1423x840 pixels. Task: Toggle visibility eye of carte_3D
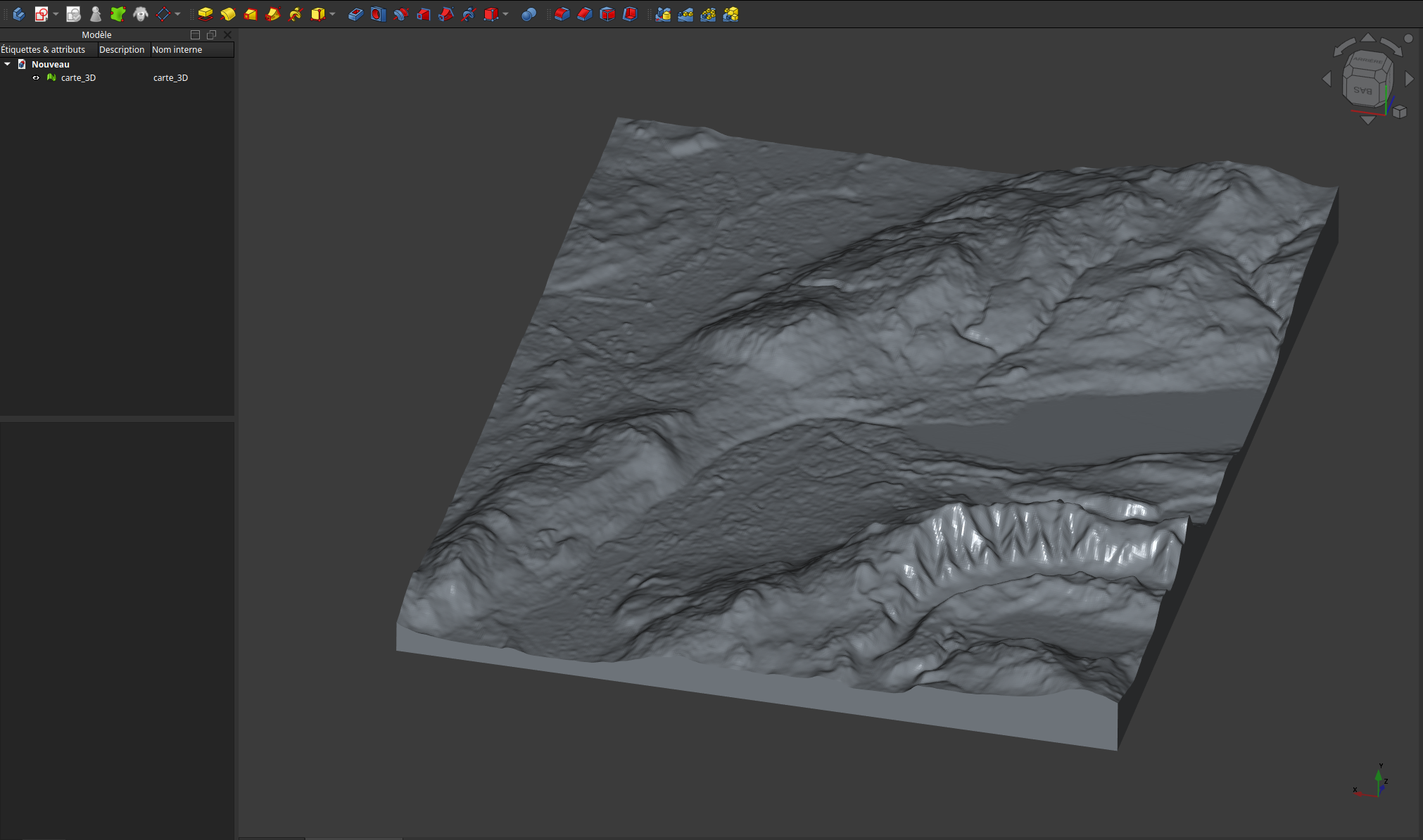point(36,78)
